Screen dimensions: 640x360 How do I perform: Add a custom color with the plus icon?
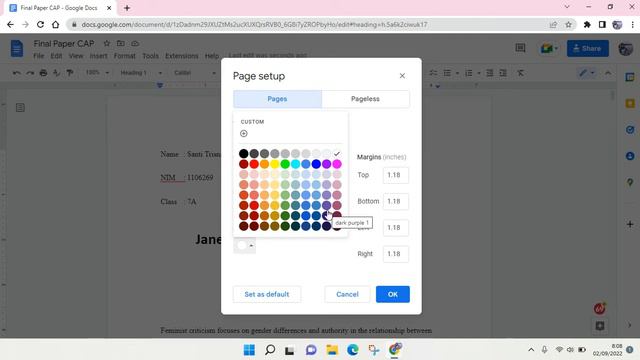coord(244,133)
